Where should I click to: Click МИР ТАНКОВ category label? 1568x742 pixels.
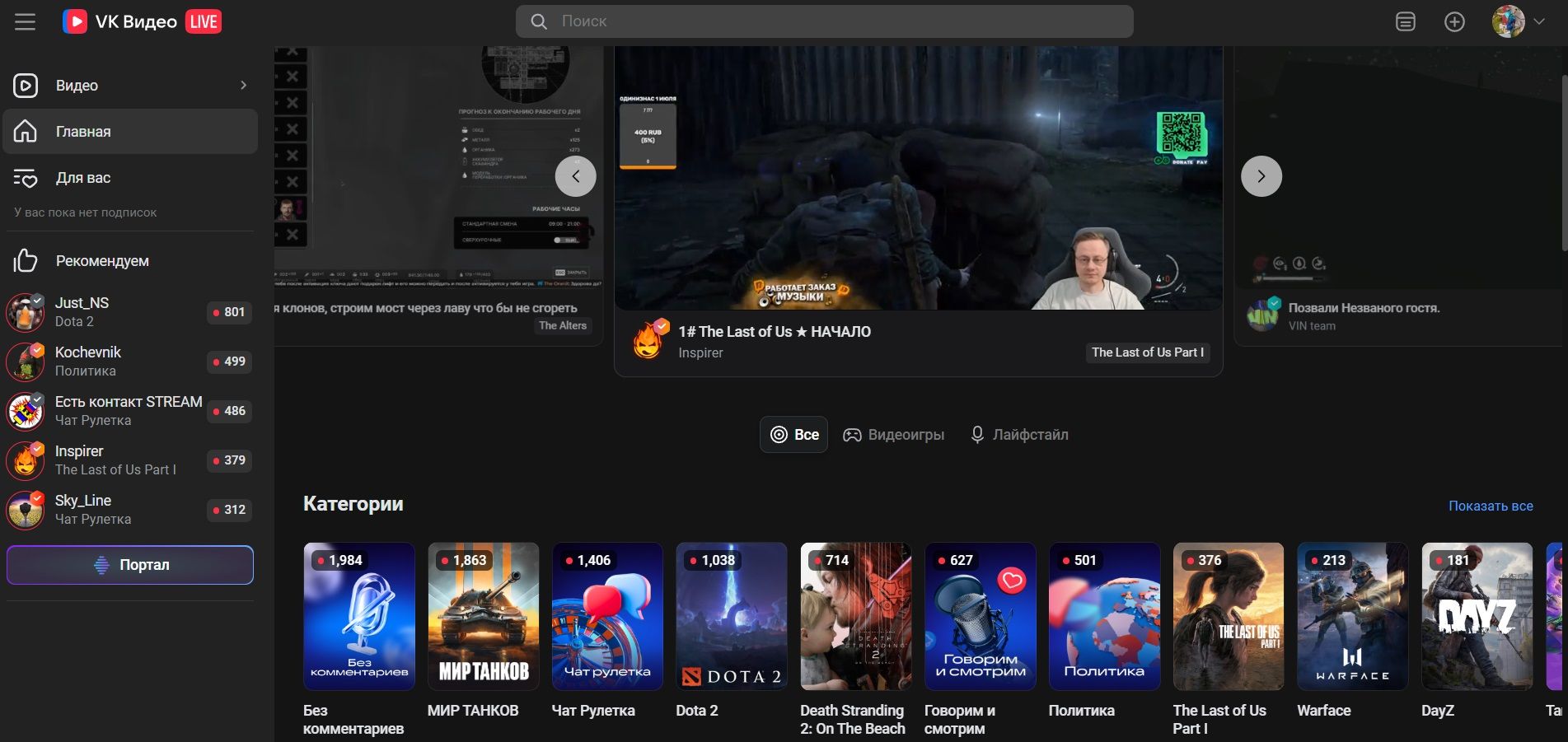click(x=473, y=710)
